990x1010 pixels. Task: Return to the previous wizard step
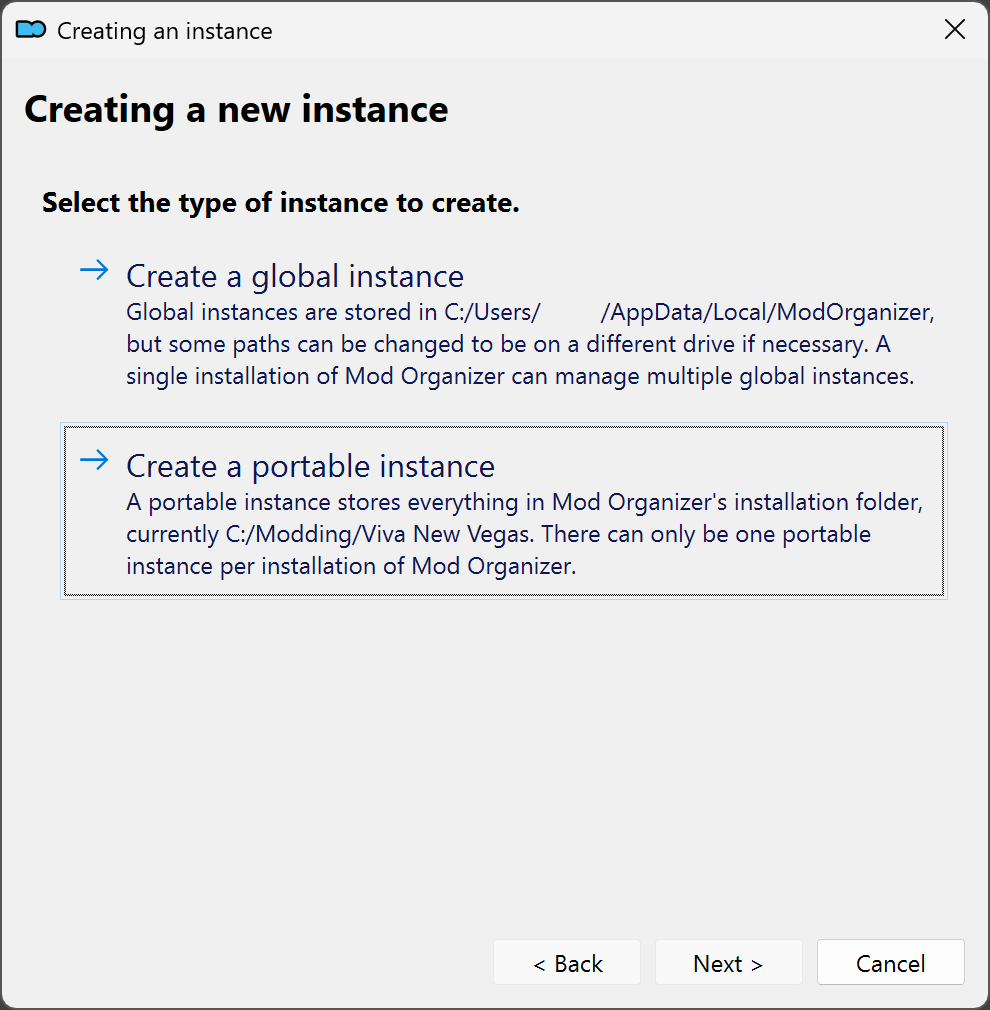(567, 963)
